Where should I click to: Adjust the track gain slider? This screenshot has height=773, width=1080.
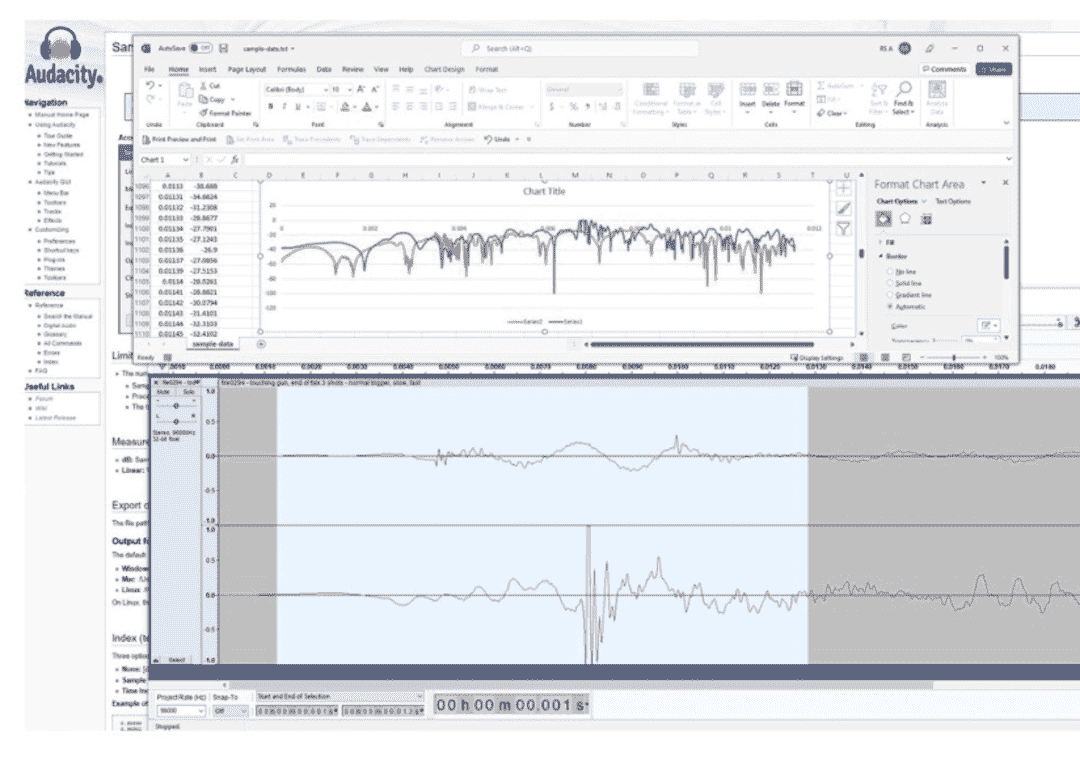point(176,406)
